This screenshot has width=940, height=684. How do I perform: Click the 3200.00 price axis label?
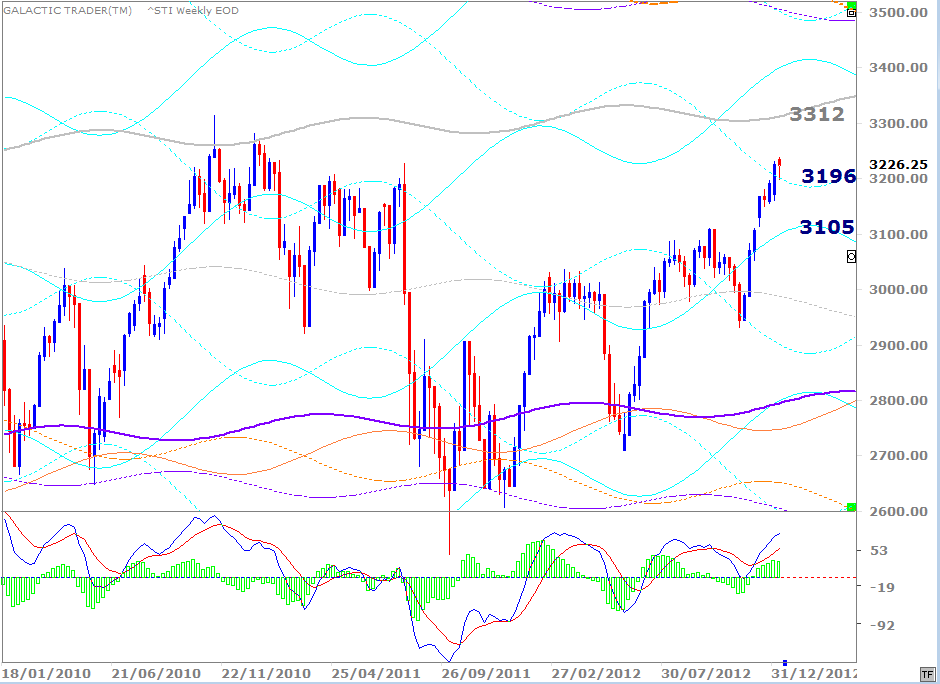[899, 179]
